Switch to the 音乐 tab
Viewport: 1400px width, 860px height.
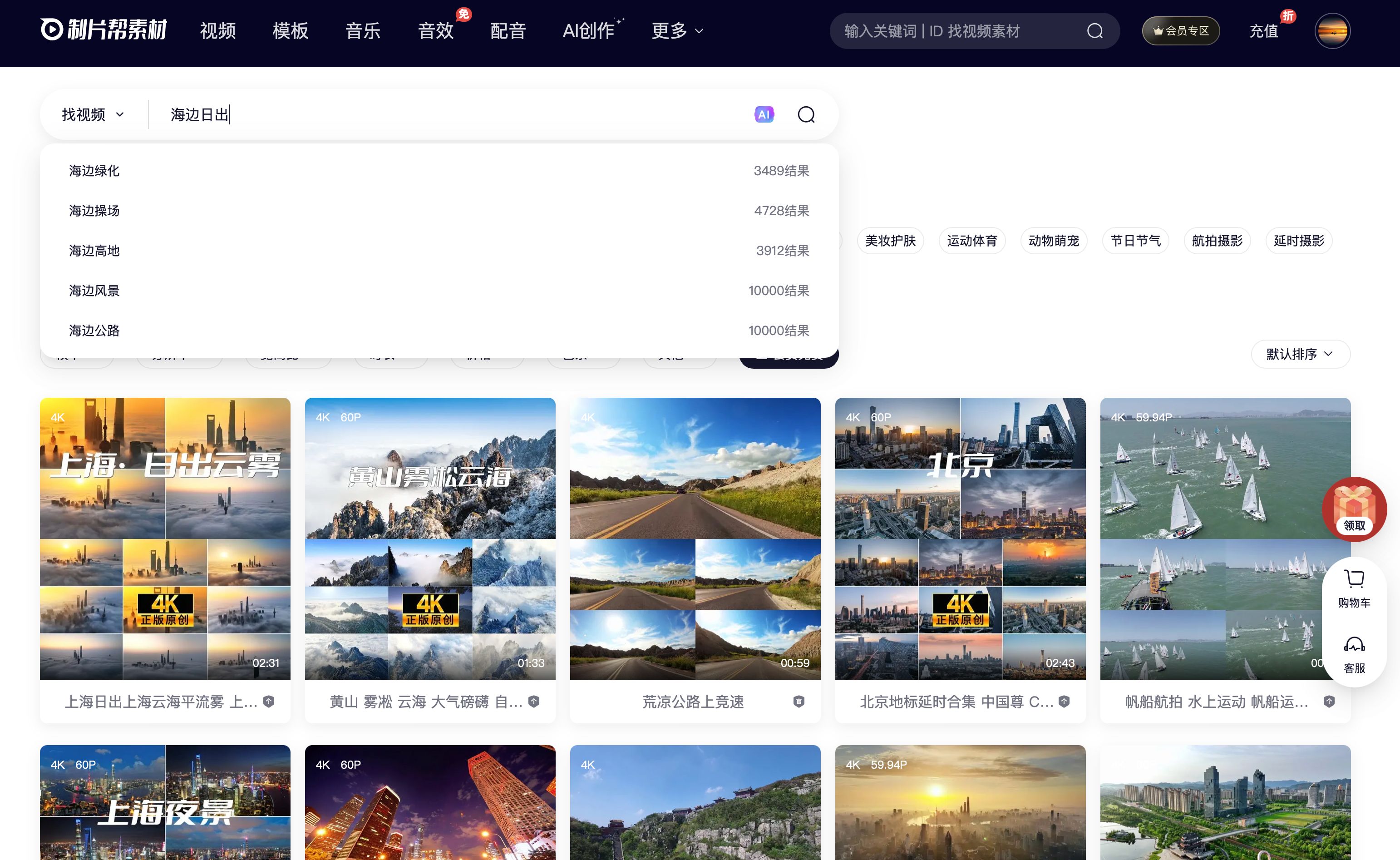pyautogui.click(x=363, y=31)
